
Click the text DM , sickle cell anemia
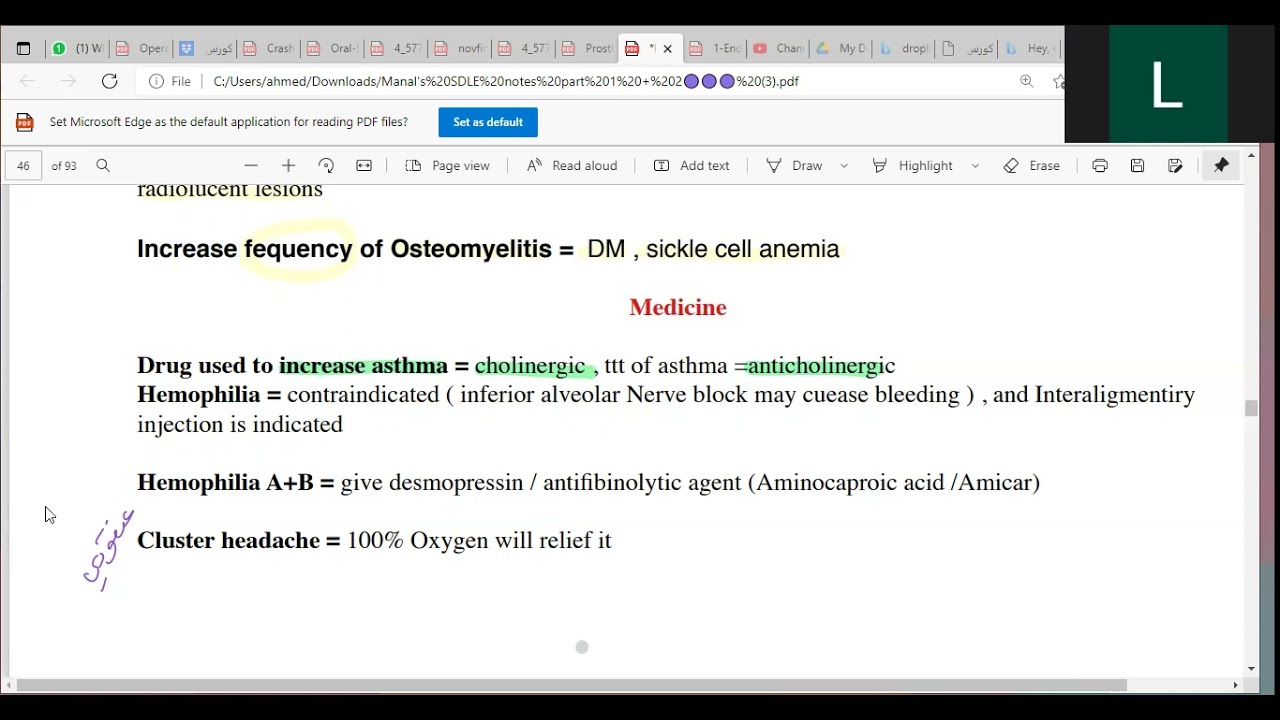pos(713,249)
